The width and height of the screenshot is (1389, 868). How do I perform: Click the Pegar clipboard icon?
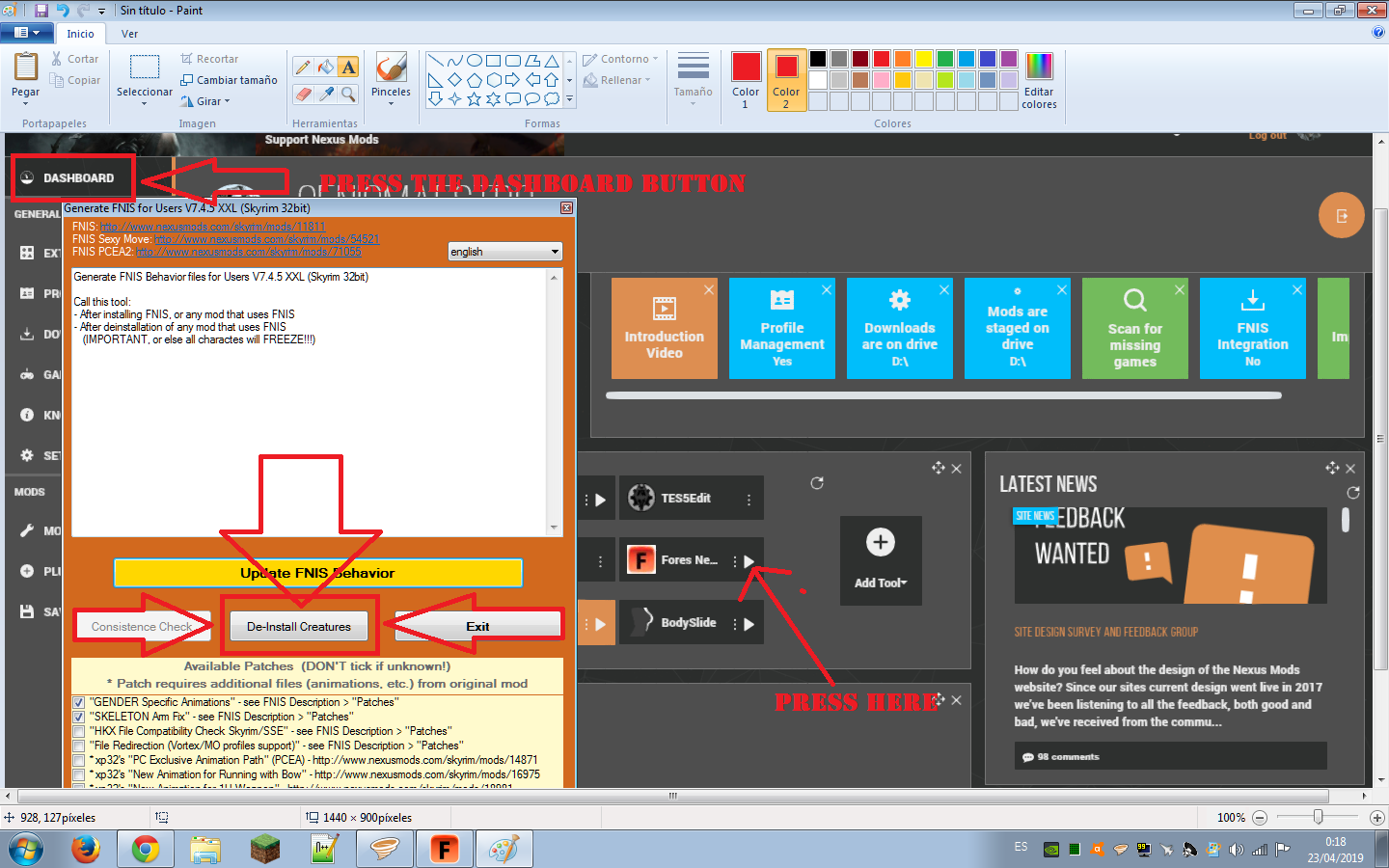(26, 68)
